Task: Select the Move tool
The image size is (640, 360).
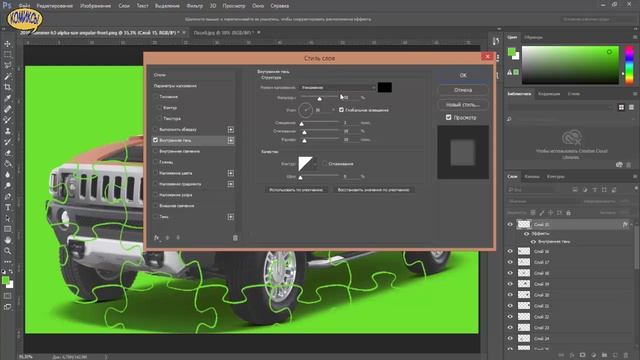Action: click(x=7, y=44)
